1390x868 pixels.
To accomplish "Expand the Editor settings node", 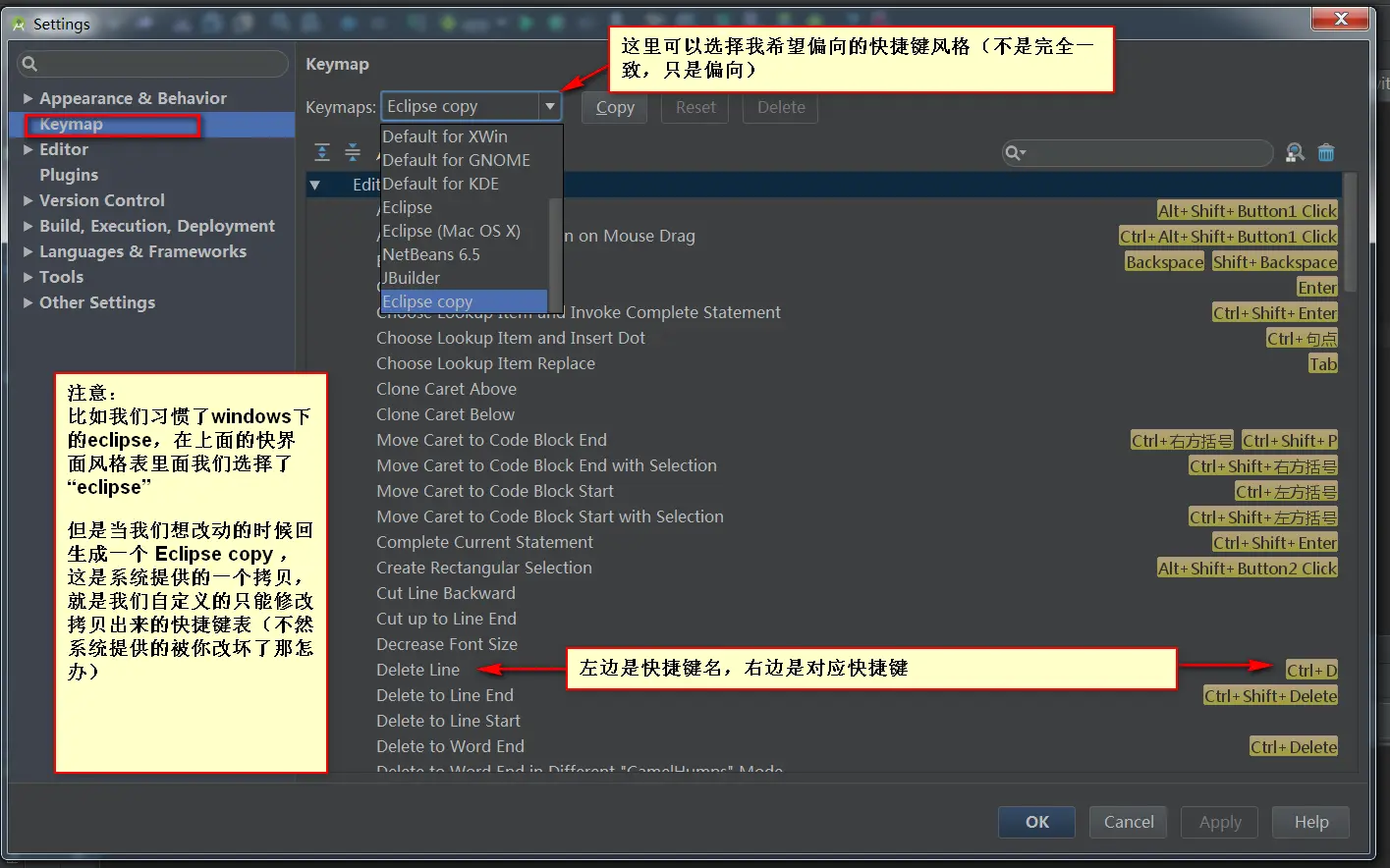I will (x=28, y=149).
